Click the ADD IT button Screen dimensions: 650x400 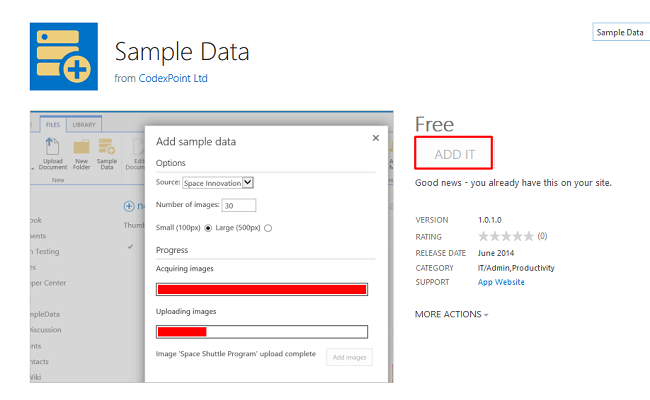pos(454,153)
